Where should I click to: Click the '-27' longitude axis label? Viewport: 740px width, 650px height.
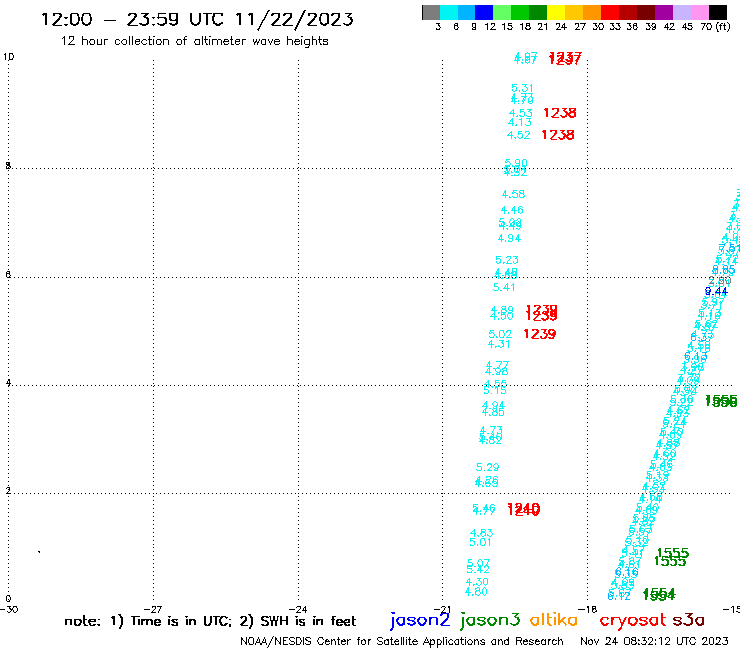pyautogui.click(x=153, y=609)
